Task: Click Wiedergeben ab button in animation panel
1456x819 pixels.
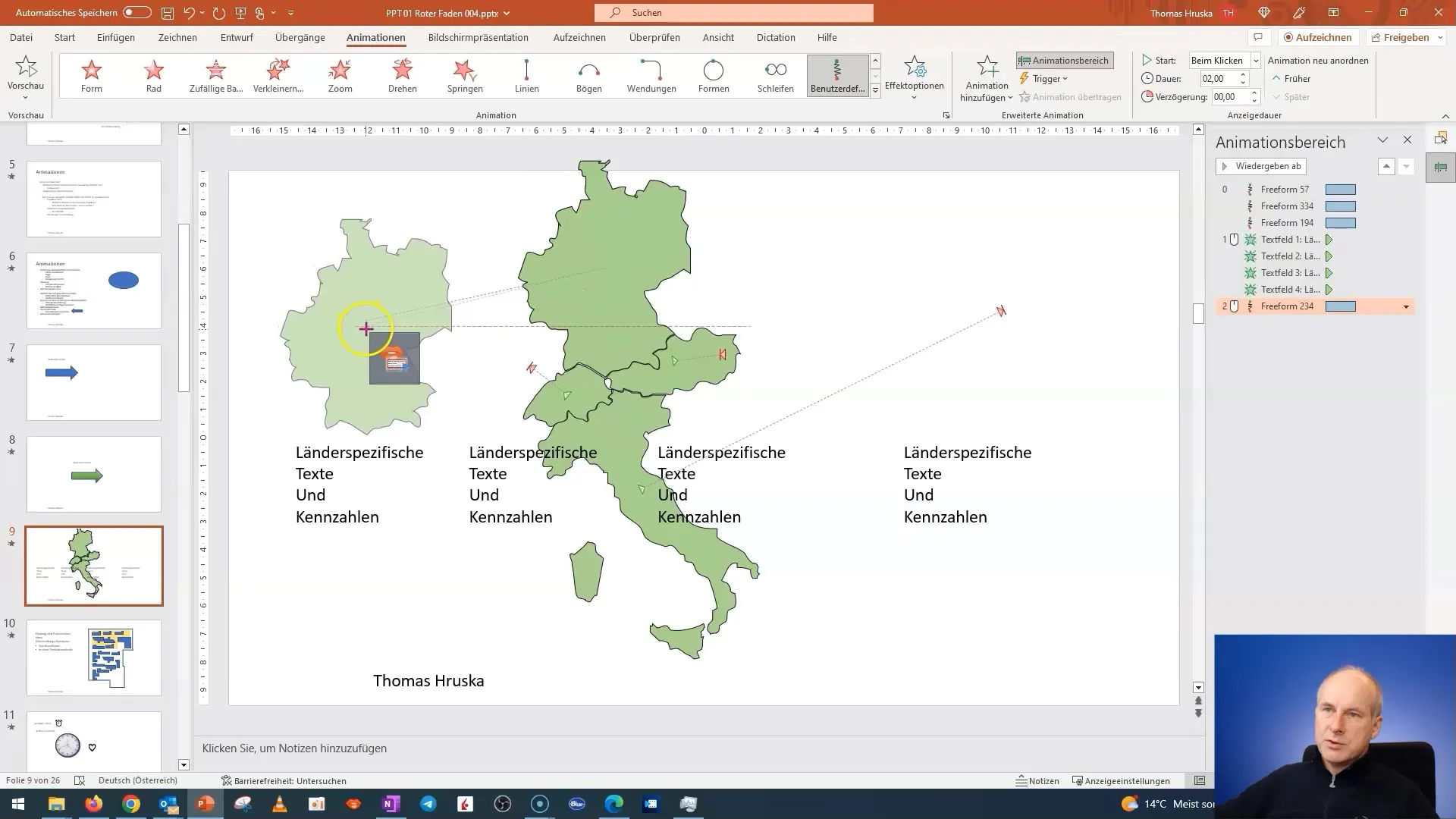Action: [x=1262, y=165]
